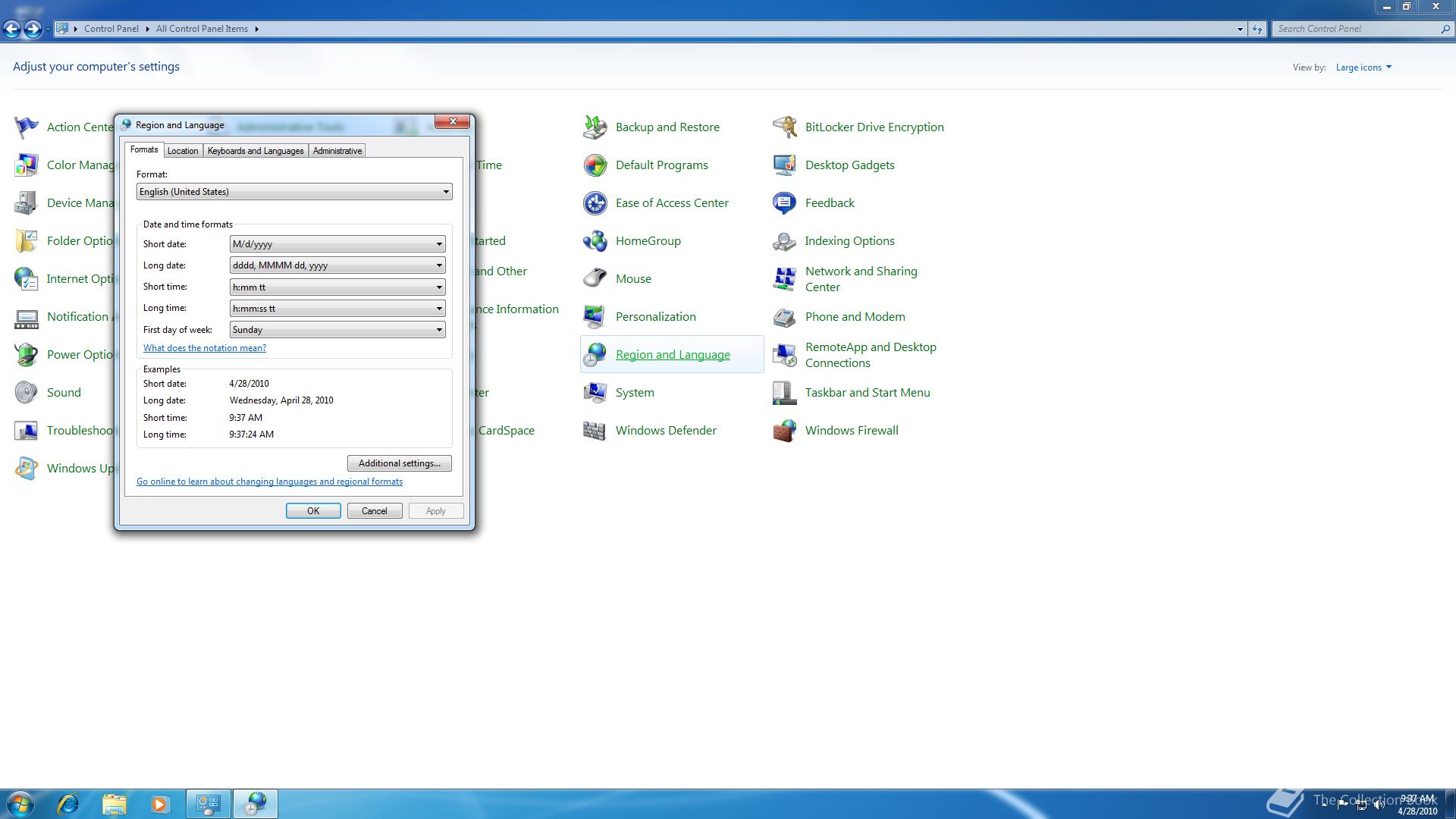The height and width of the screenshot is (819, 1456).
Task: Expand the Long time format dropdown
Action: pos(337,309)
